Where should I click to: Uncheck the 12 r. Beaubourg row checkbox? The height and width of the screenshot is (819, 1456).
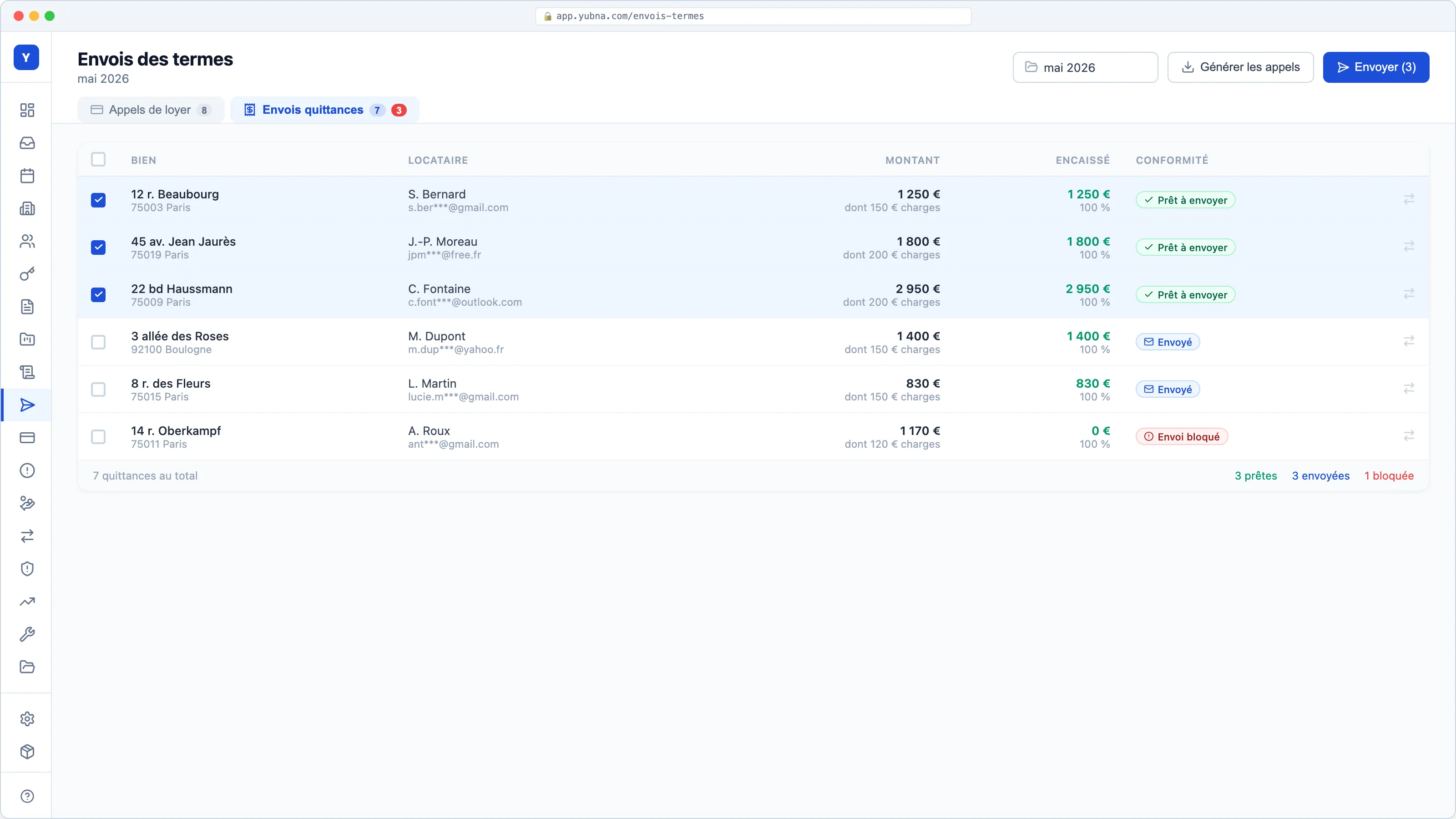pyautogui.click(x=98, y=200)
